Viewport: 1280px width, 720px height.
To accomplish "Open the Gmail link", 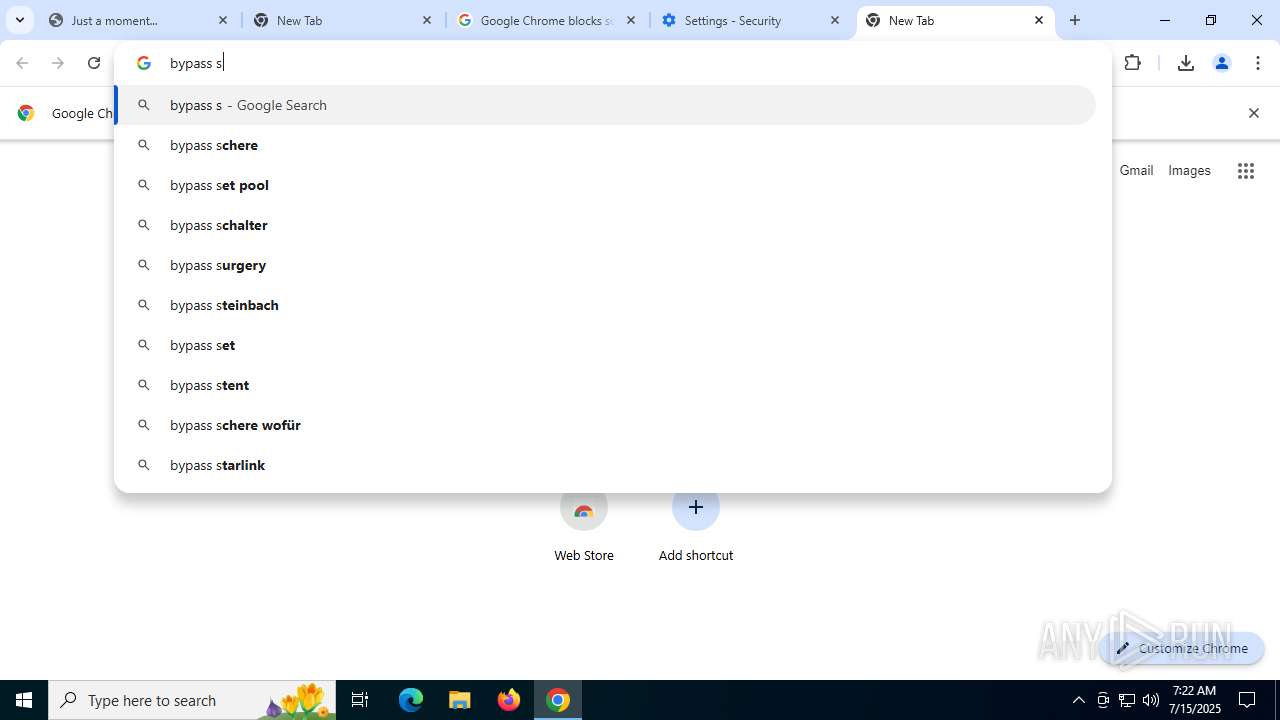I will click(x=1136, y=170).
